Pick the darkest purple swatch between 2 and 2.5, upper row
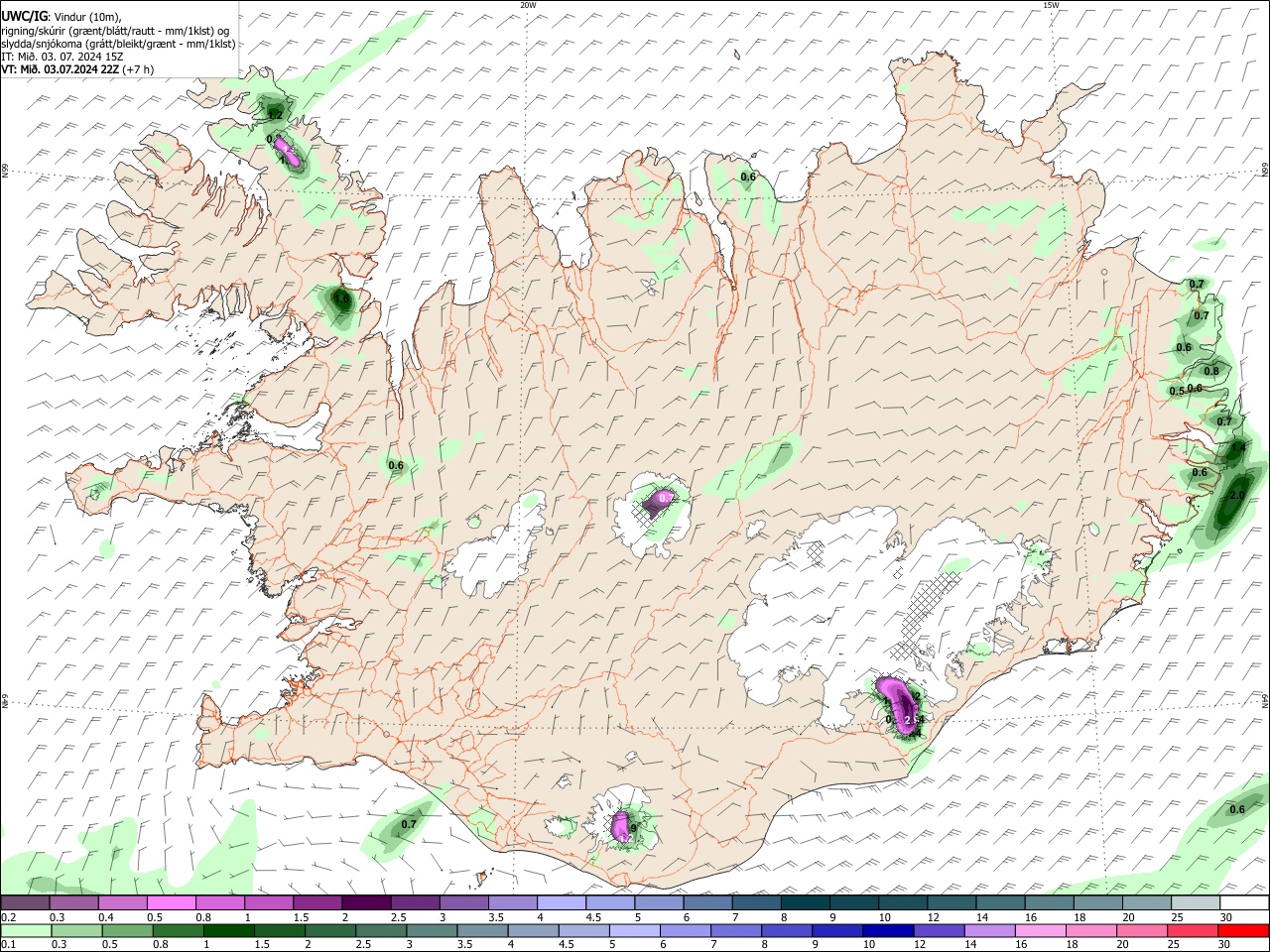 [x=366, y=902]
